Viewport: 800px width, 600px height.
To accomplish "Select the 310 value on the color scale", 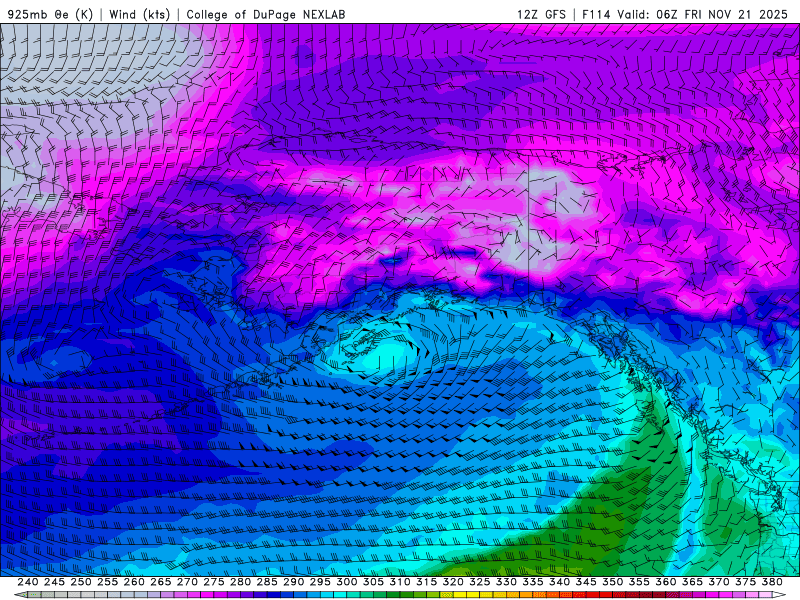I will [399, 582].
